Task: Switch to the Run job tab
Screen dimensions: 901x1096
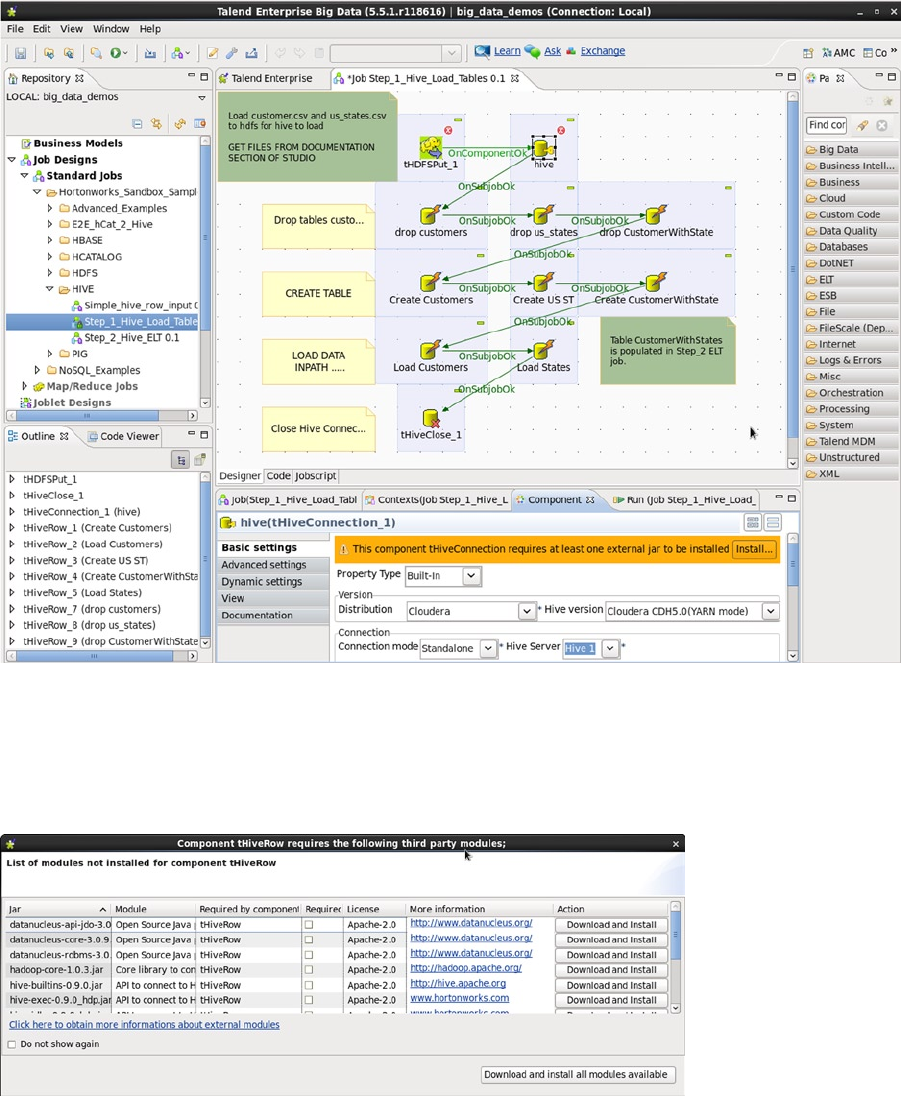Action: point(684,500)
